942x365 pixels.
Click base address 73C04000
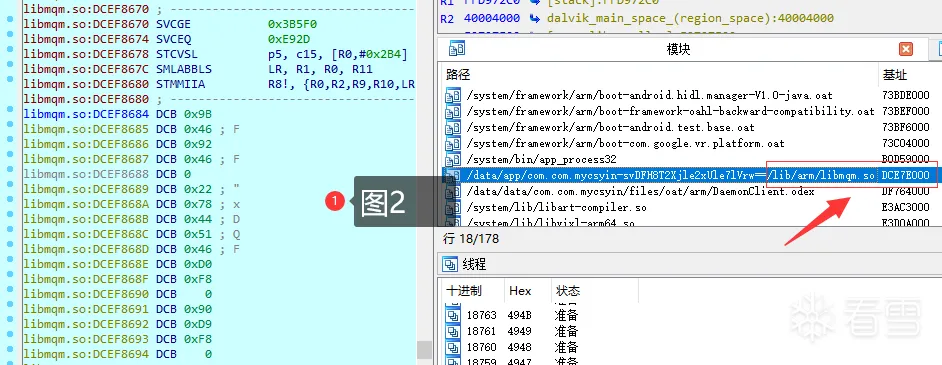coord(905,144)
